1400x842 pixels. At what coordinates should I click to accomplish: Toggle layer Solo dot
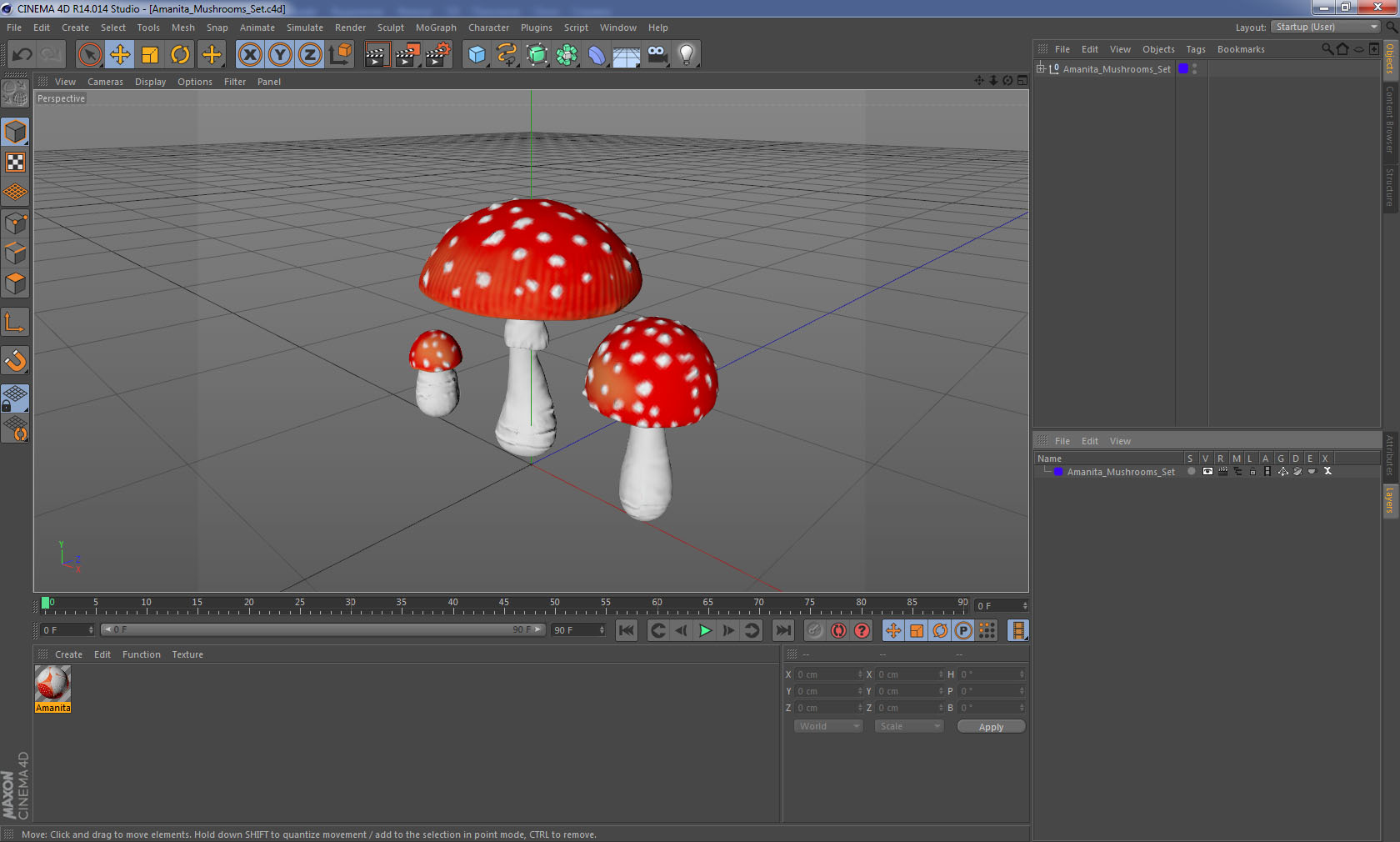pos(1191,471)
